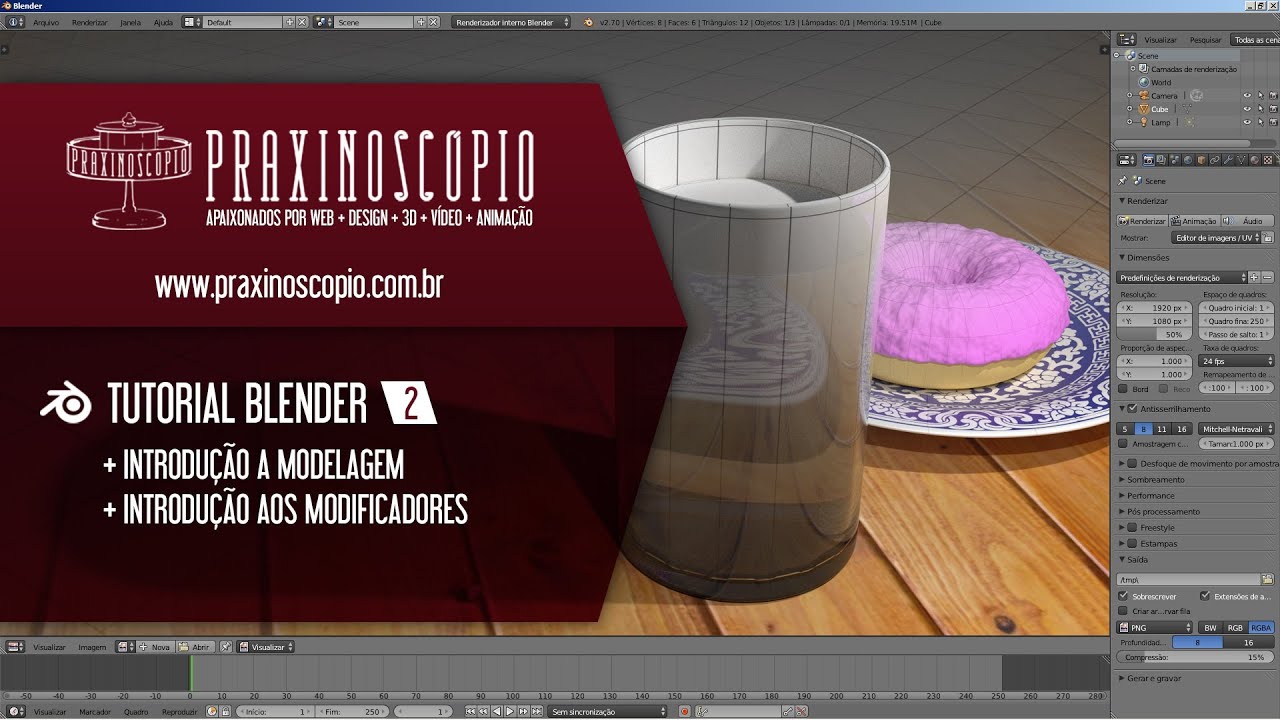Viewport: 1280px width, 720px height.
Task: Open Object properties tab cube icon
Action: pos(1201,160)
